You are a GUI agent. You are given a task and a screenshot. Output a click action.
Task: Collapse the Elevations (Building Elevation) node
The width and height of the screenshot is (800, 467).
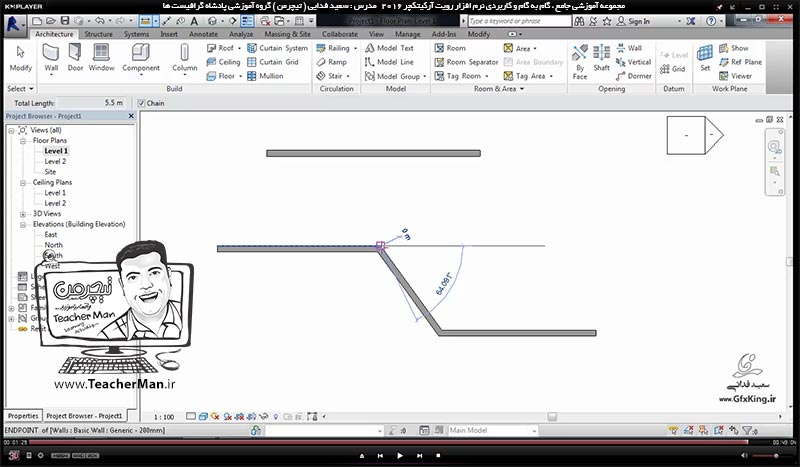23,224
